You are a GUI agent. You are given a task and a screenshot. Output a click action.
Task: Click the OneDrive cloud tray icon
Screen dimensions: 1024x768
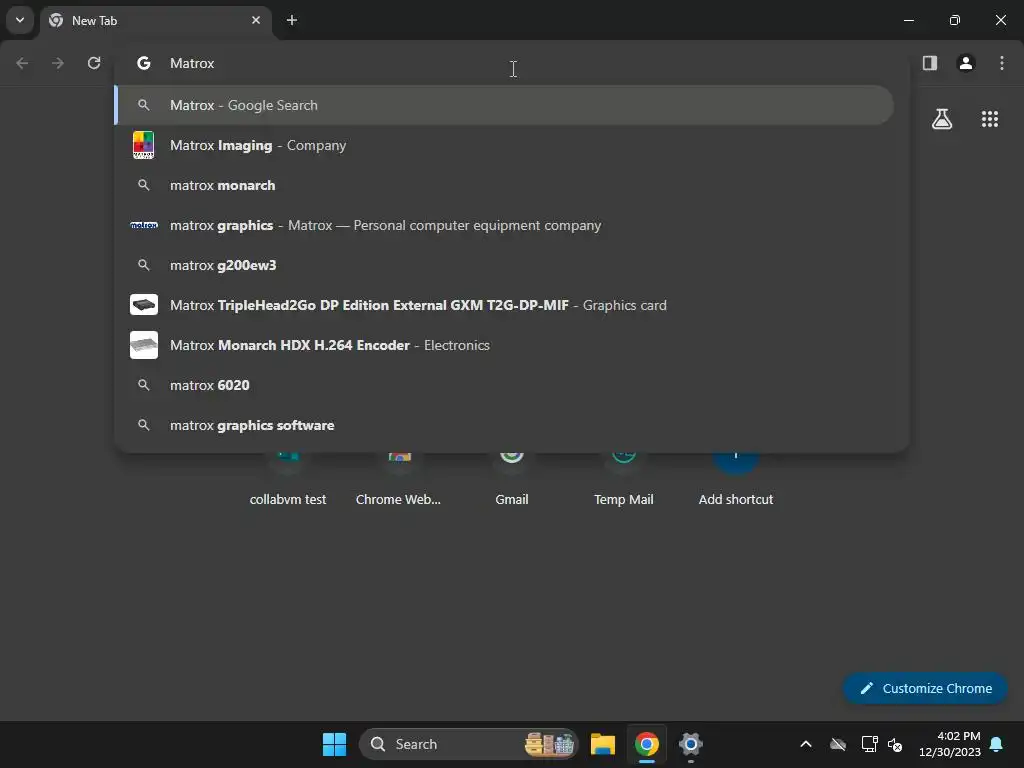point(838,744)
